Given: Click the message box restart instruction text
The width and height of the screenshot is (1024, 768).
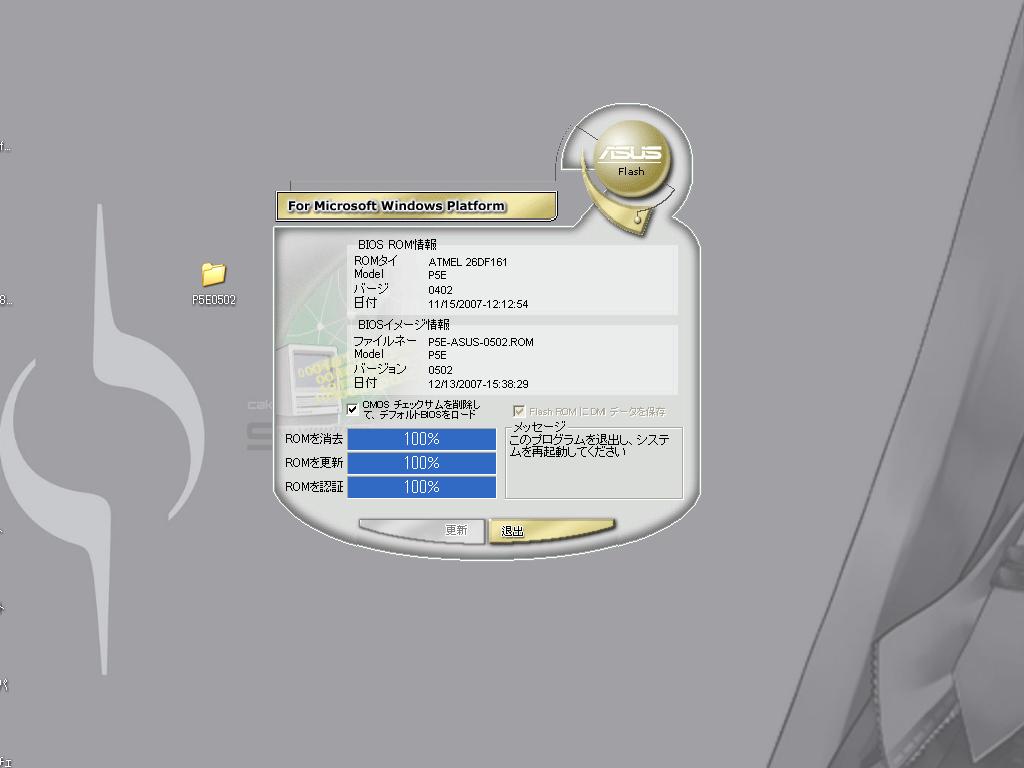Looking at the screenshot, I should pos(589,445).
